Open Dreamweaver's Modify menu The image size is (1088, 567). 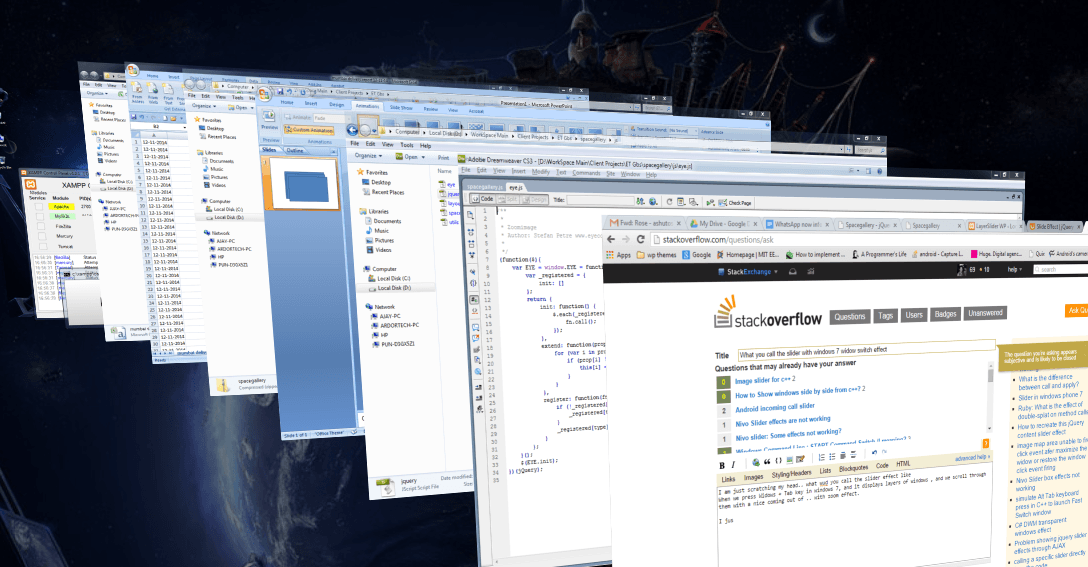[541, 171]
